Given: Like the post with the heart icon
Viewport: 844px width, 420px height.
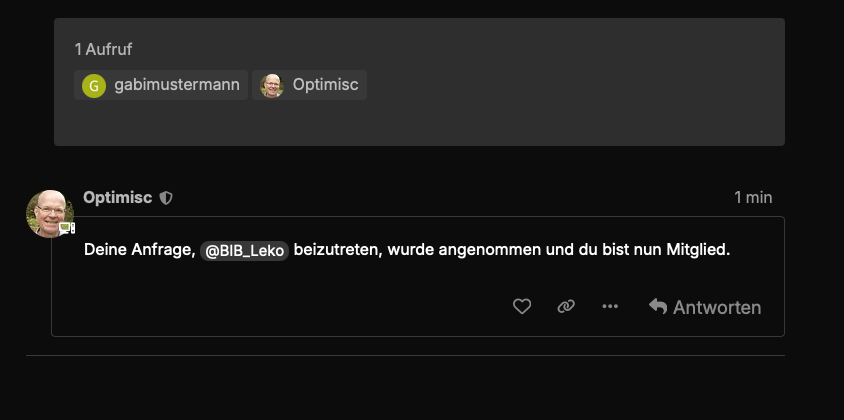Looking at the screenshot, I should tap(522, 307).
